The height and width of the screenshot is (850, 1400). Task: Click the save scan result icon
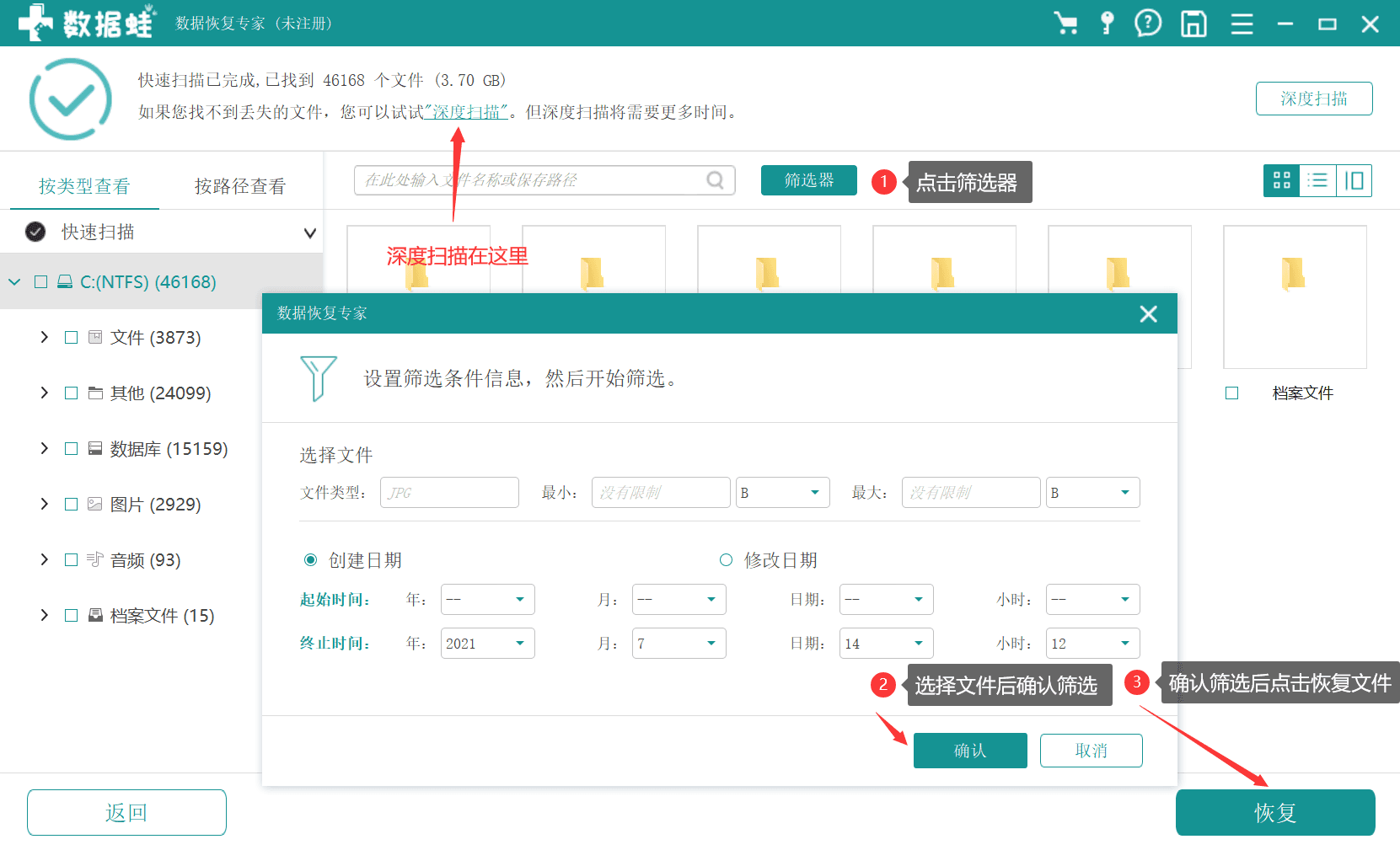(x=1193, y=24)
